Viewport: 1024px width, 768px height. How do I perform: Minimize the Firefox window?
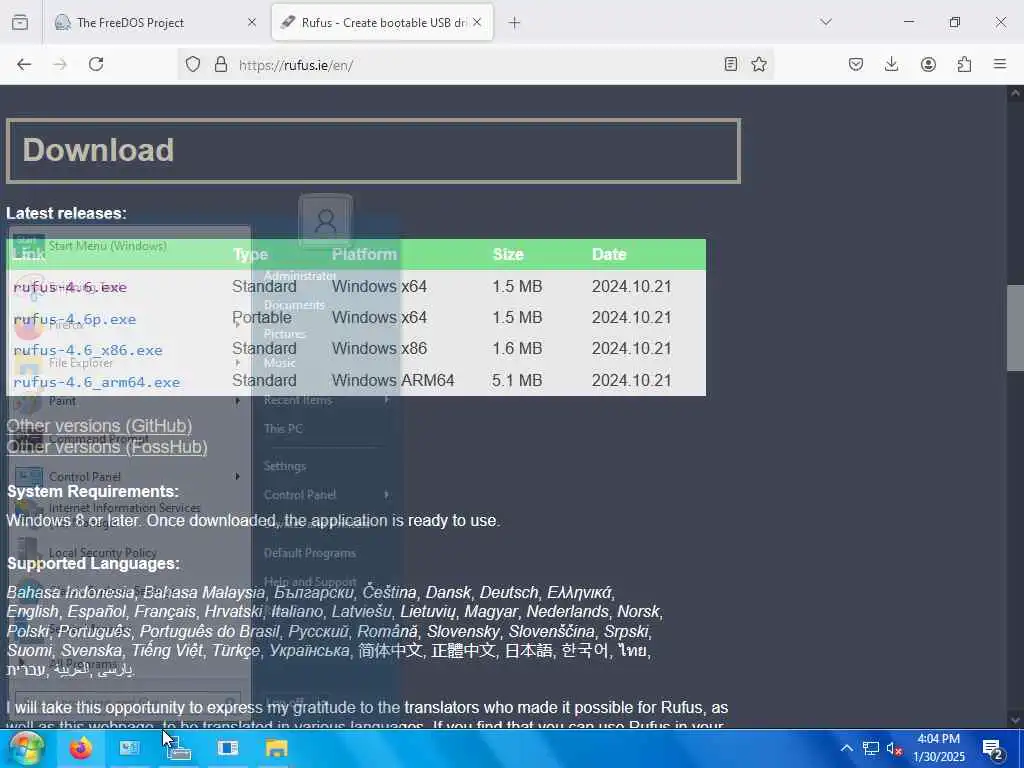click(x=909, y=22)
